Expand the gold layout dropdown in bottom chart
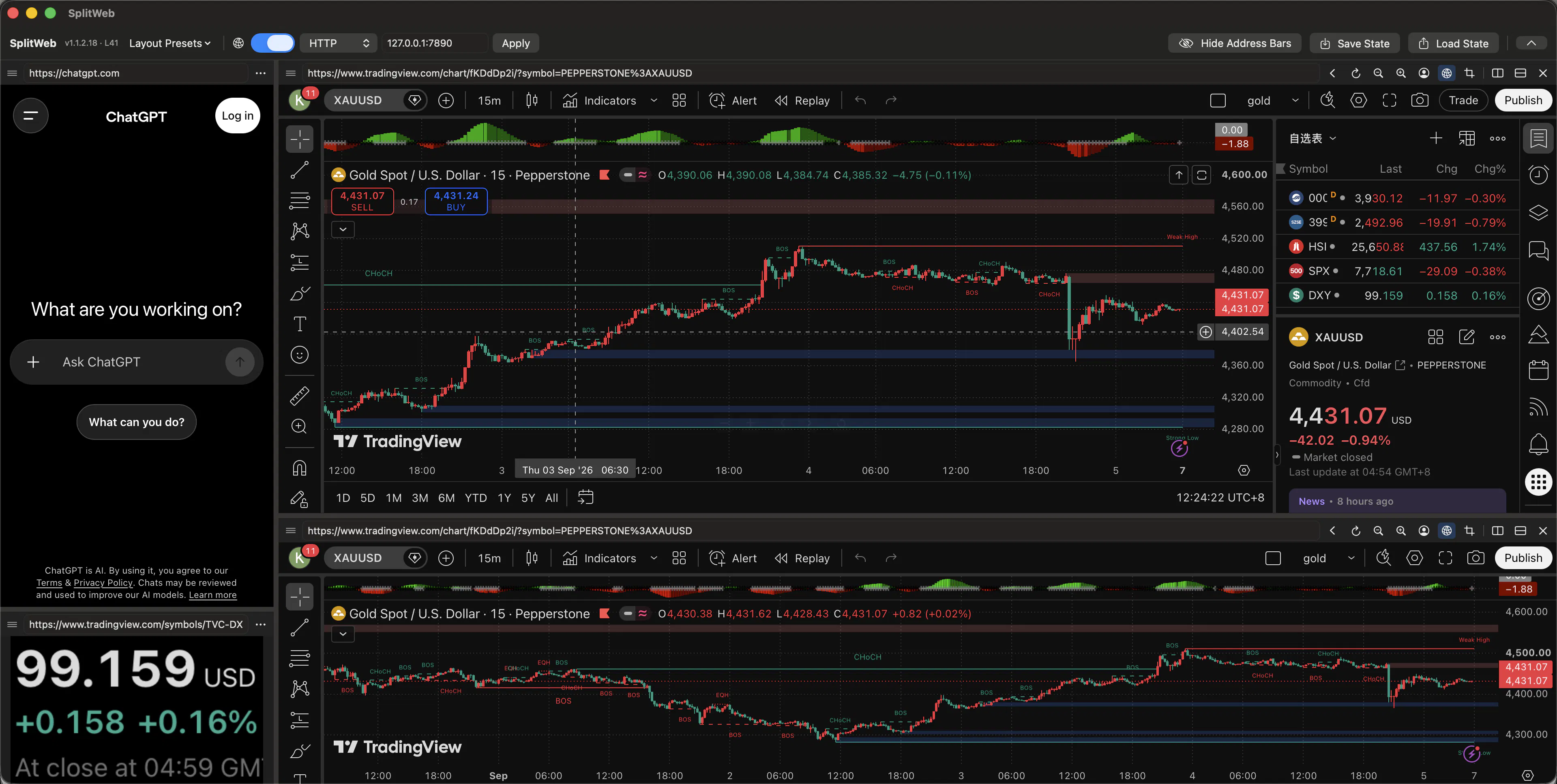Viewport: 1557px width, 784px height. (x=1351, y=558)
